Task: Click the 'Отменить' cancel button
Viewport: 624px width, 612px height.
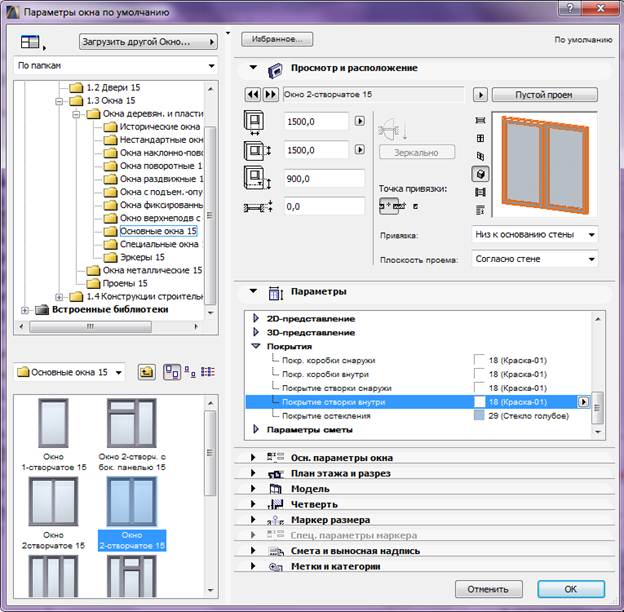Action: point(488,589)
